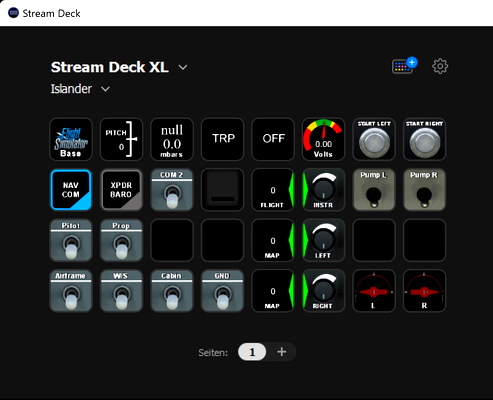The height and width of the screenshot is (400, 493).
Task: Open the NAV COM folder key
Action: coord(71,190)
